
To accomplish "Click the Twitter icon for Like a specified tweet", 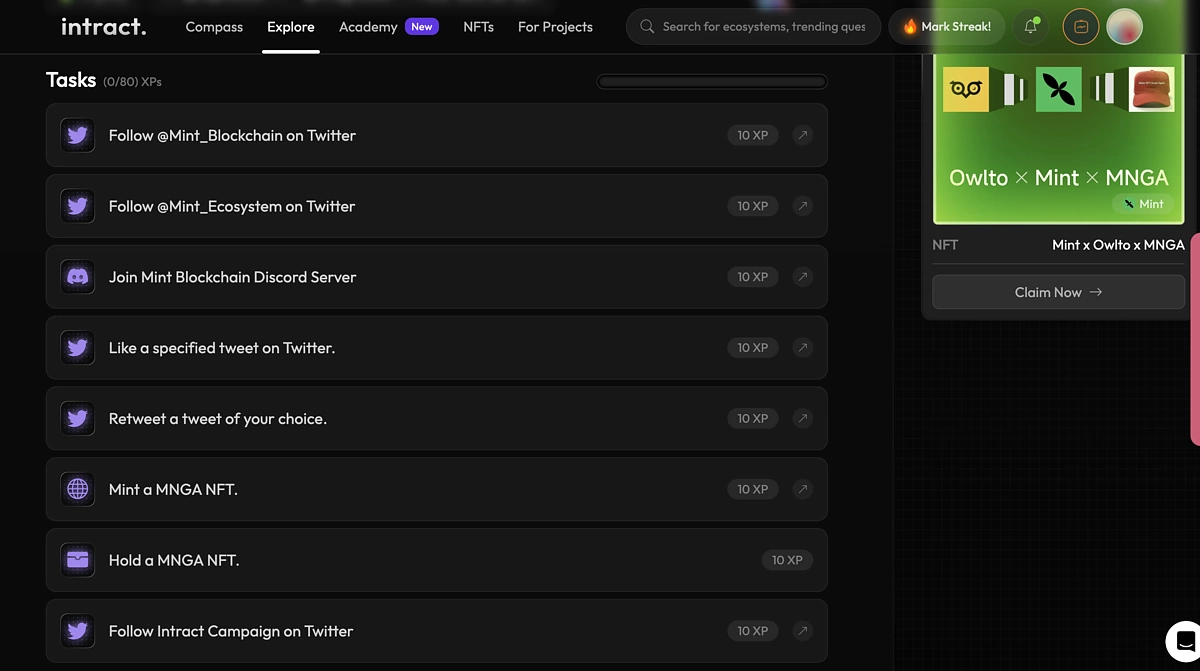I will click(x=77, y=348).
